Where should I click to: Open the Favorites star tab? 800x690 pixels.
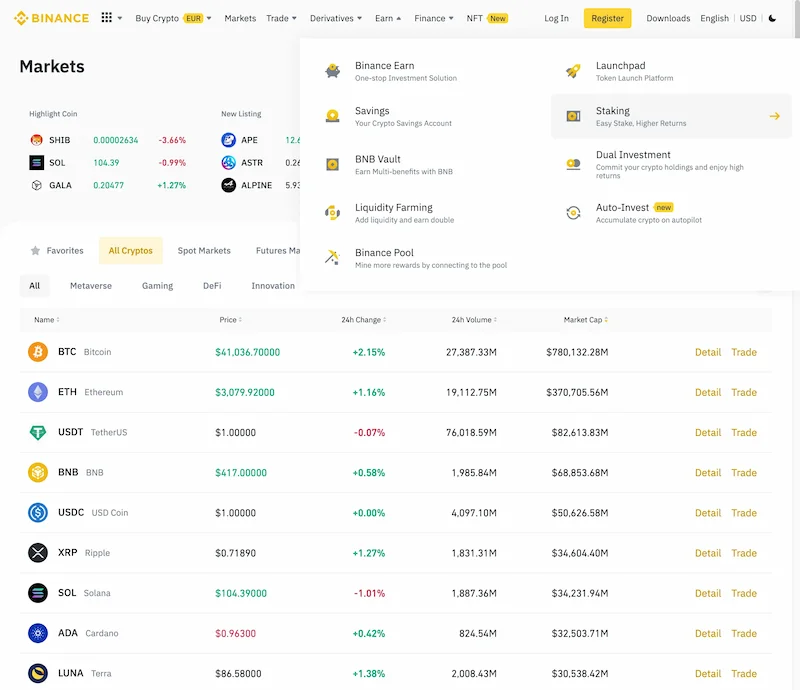[x=57, y=251]
